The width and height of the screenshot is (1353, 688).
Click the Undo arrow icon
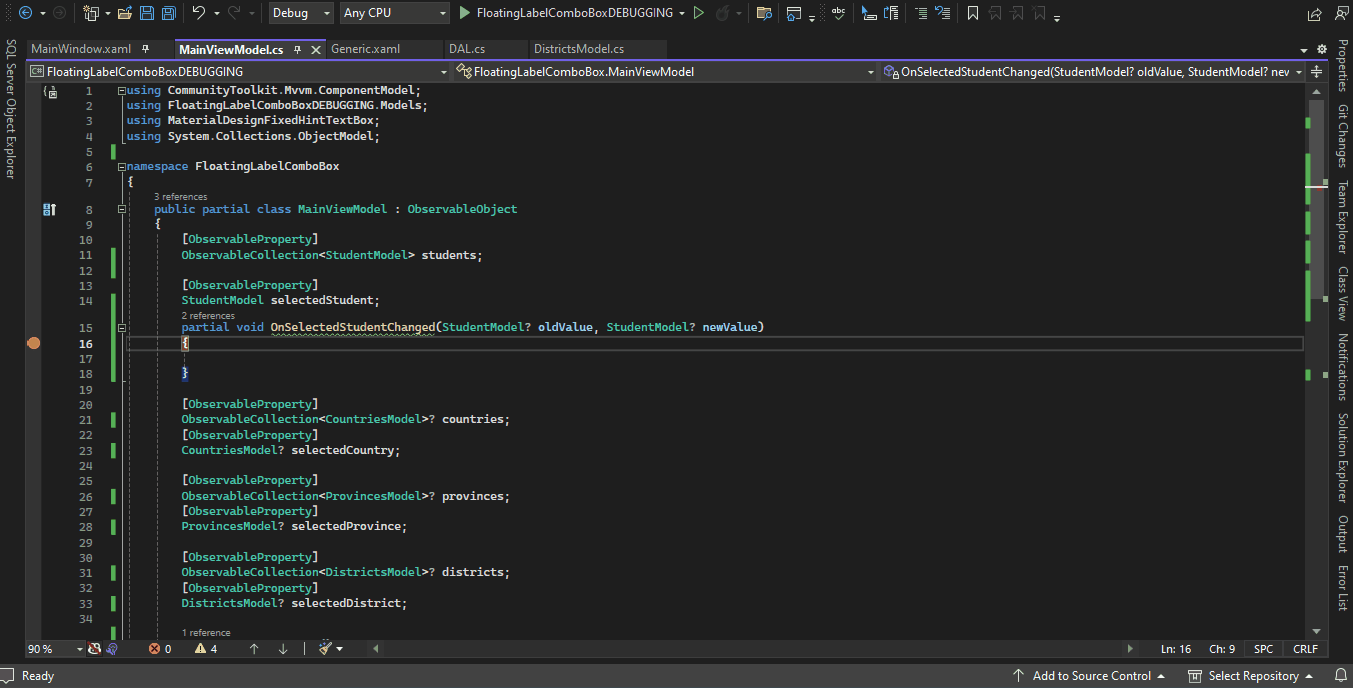click(199, 13)
